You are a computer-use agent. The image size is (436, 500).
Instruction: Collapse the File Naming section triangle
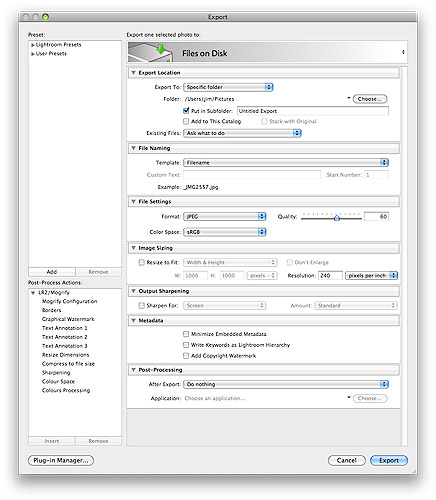[133, 148]
